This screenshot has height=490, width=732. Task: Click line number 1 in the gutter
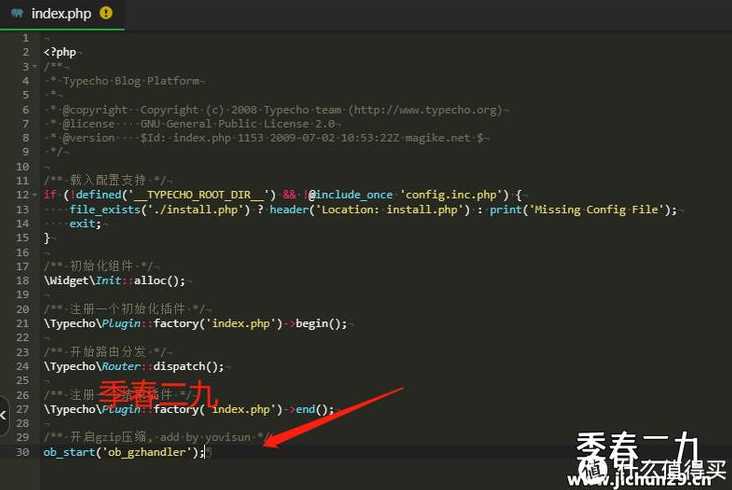click(x=26, y=38)
